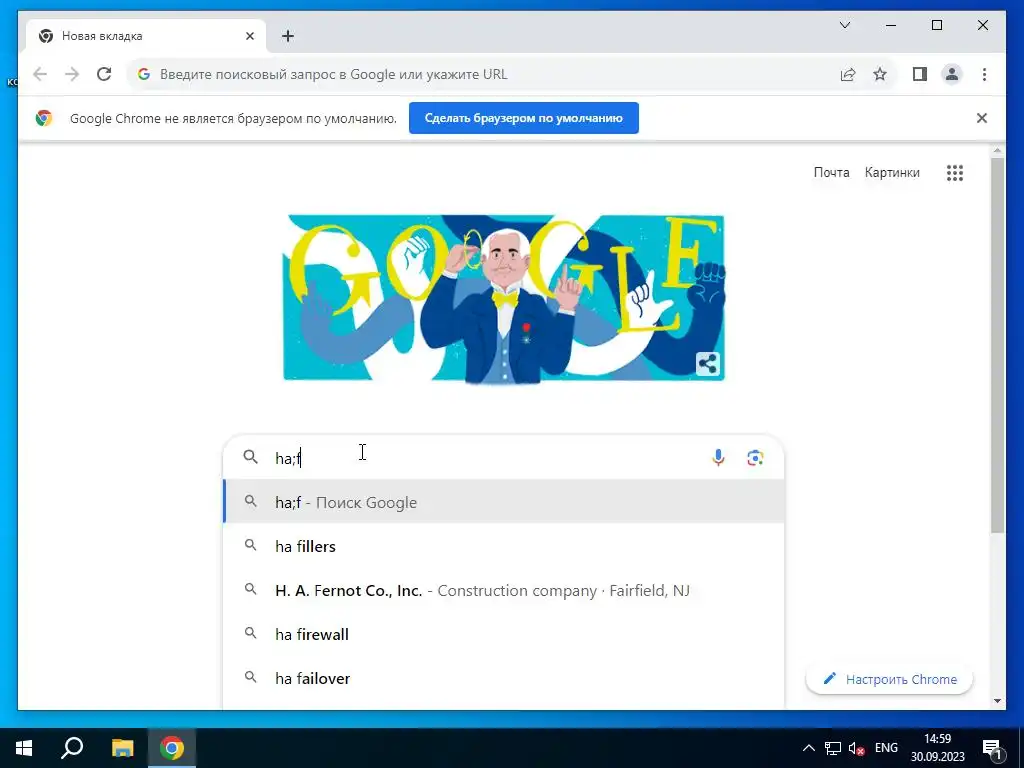
Task: Click Сделать браузером по умолчанию button
Action: pos(524,118)
